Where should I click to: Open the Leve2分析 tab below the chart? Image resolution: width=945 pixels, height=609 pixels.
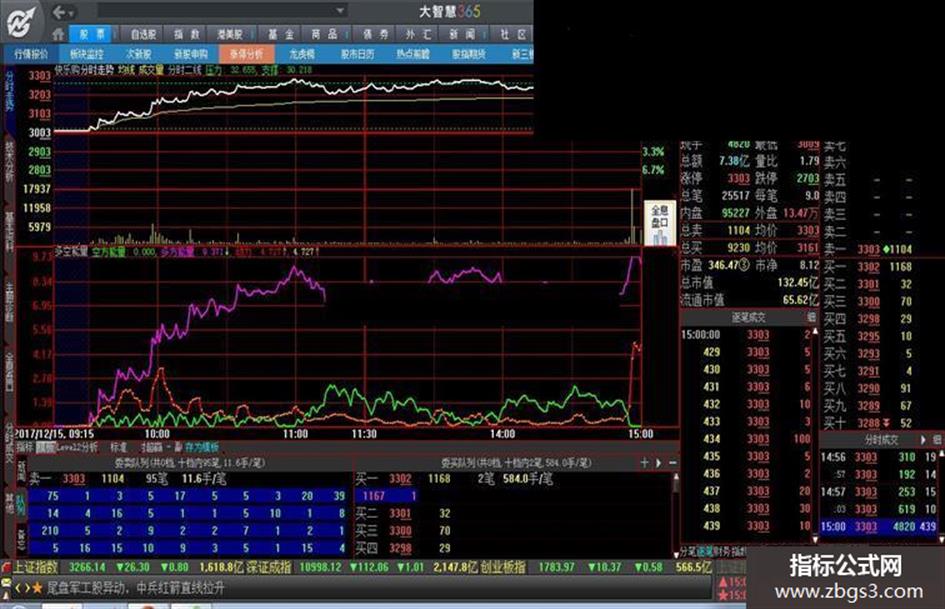[x=75, y=447]
